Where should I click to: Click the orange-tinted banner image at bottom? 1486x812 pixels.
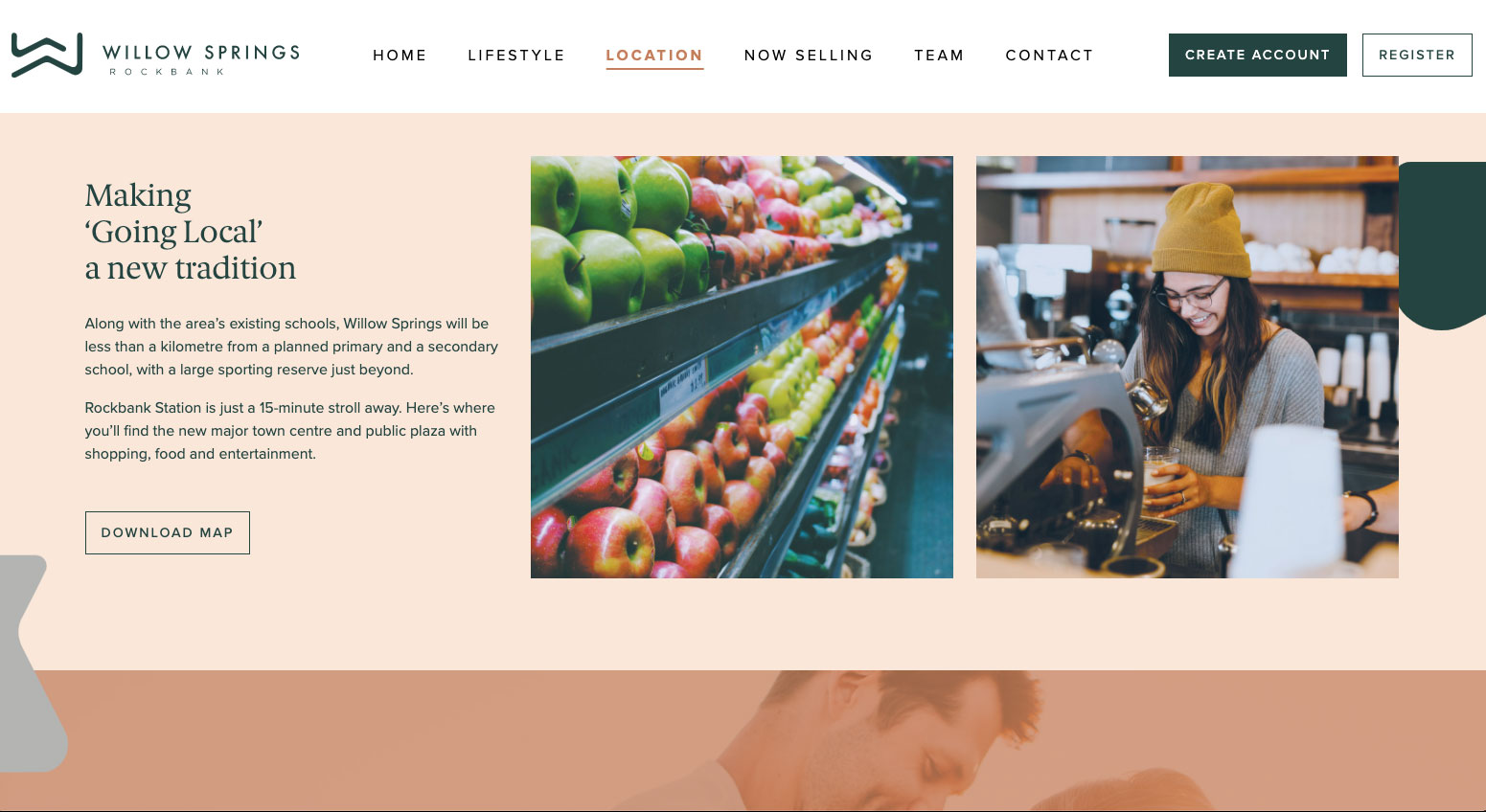point(743,740)
